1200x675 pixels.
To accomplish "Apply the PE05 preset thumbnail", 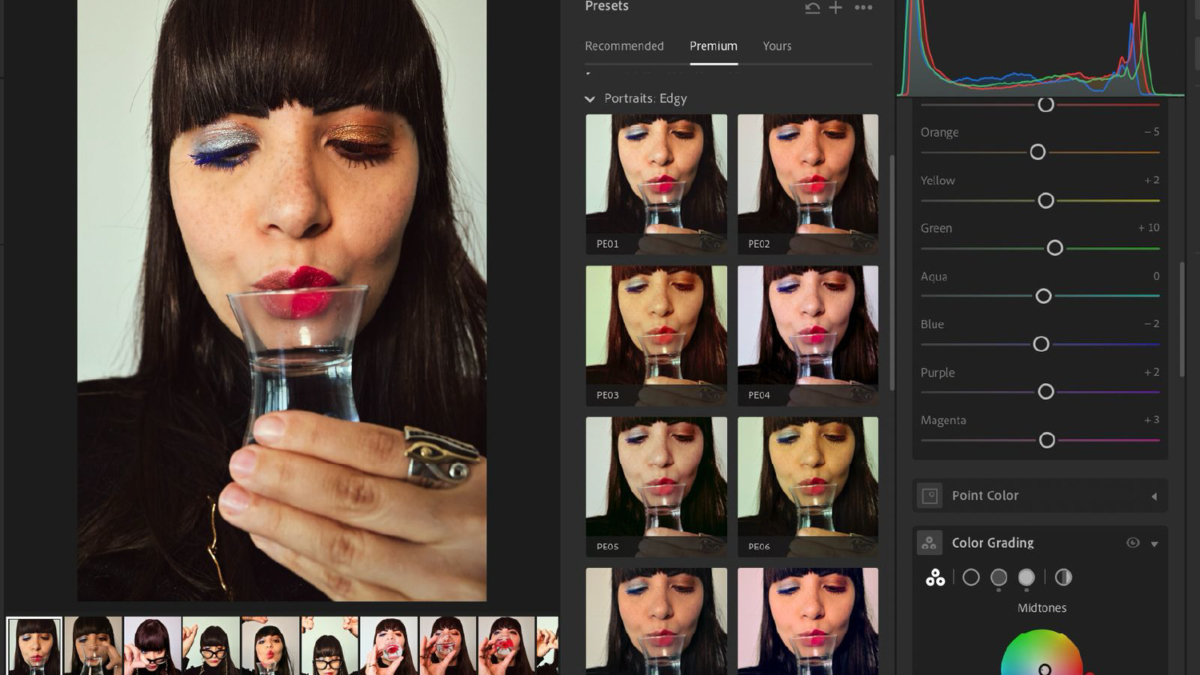I will point(656,487).
